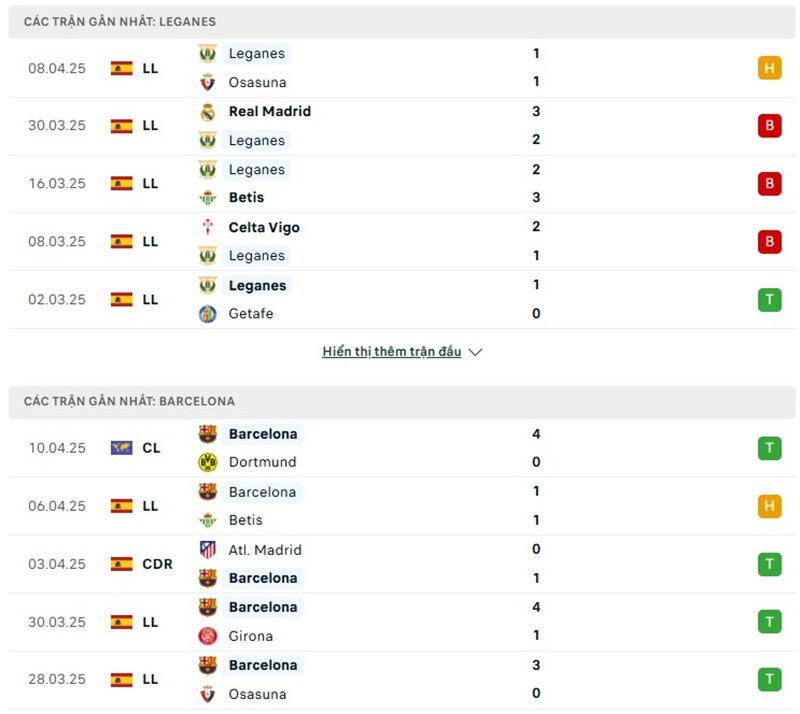Click the Champions League flag icon
Image resolution: width=800 pixels, height=714 pixels.
(121, 448)
